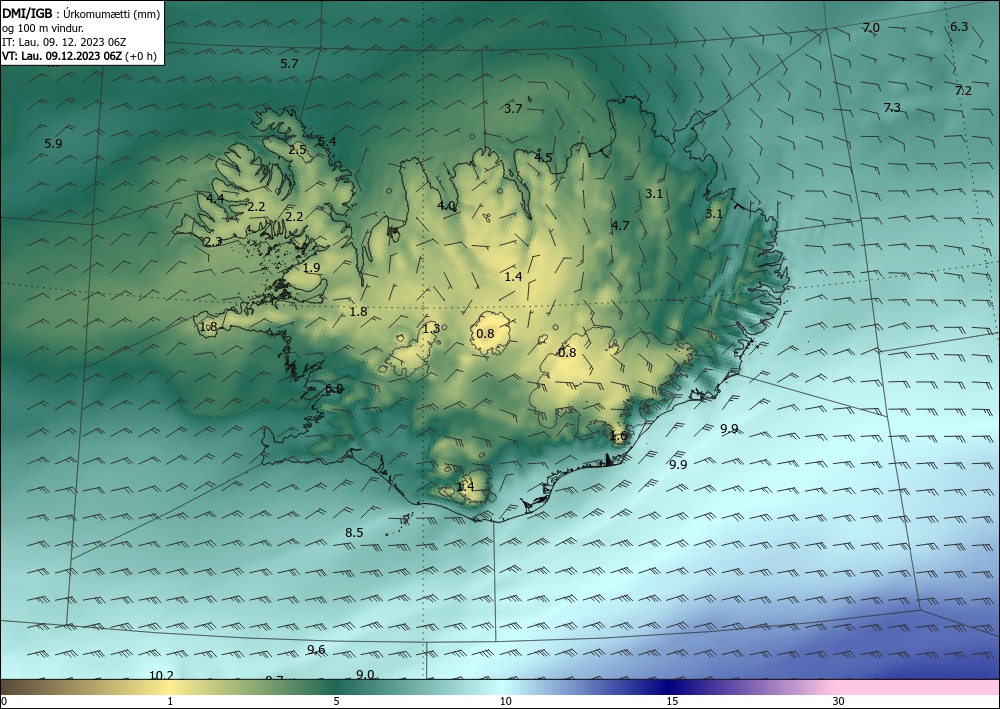This screenshot has height=709, width=1000.
Task: Select the 5.7 value label on the map
Action: click(290, 63)
